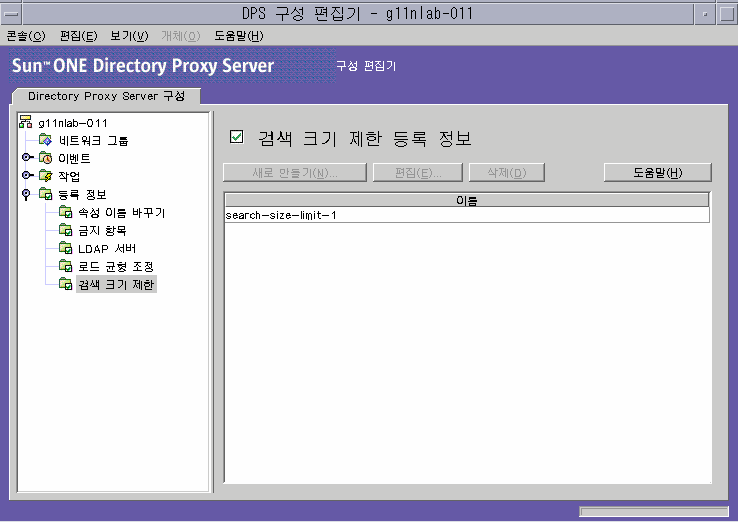Open the 콘솔(C) menu
This screenshot has width=738, height=522.
pos(26,36)
